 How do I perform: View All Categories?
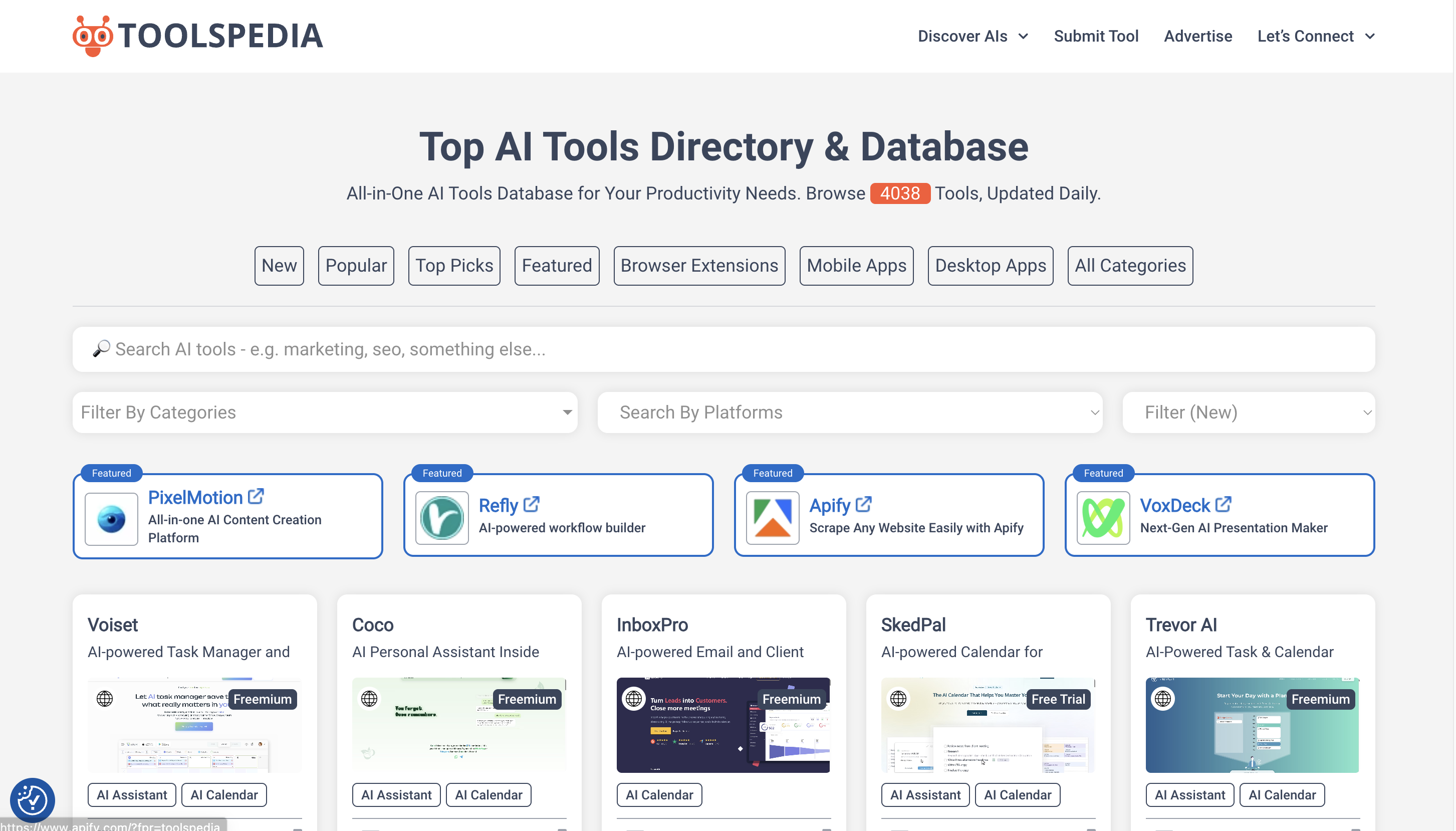pyautogui.click(x=1130, y=266)
